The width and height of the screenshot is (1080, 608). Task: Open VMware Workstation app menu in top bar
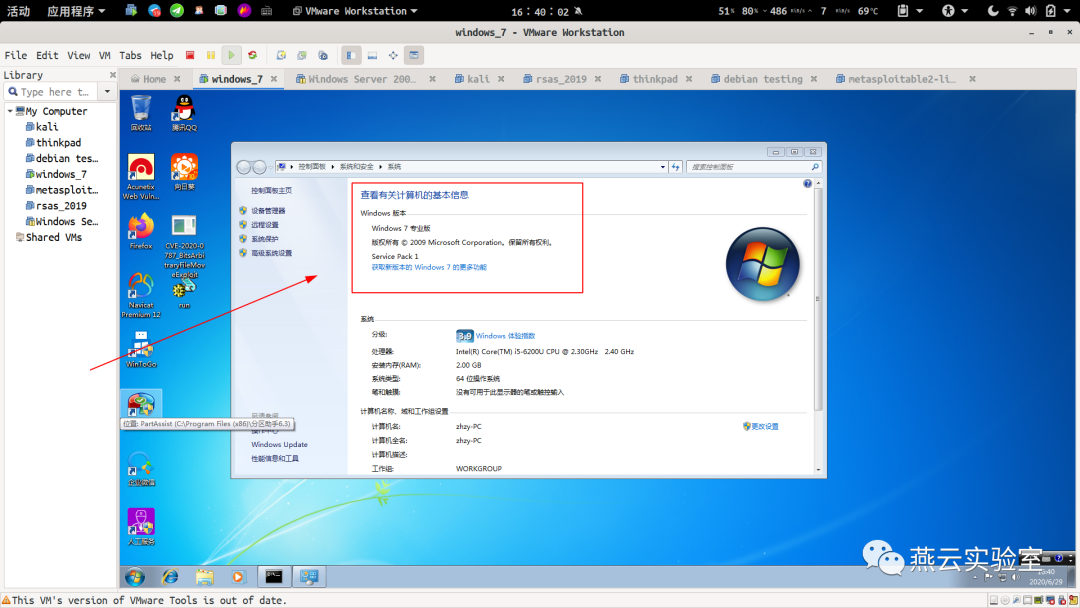tap(355, 11)
